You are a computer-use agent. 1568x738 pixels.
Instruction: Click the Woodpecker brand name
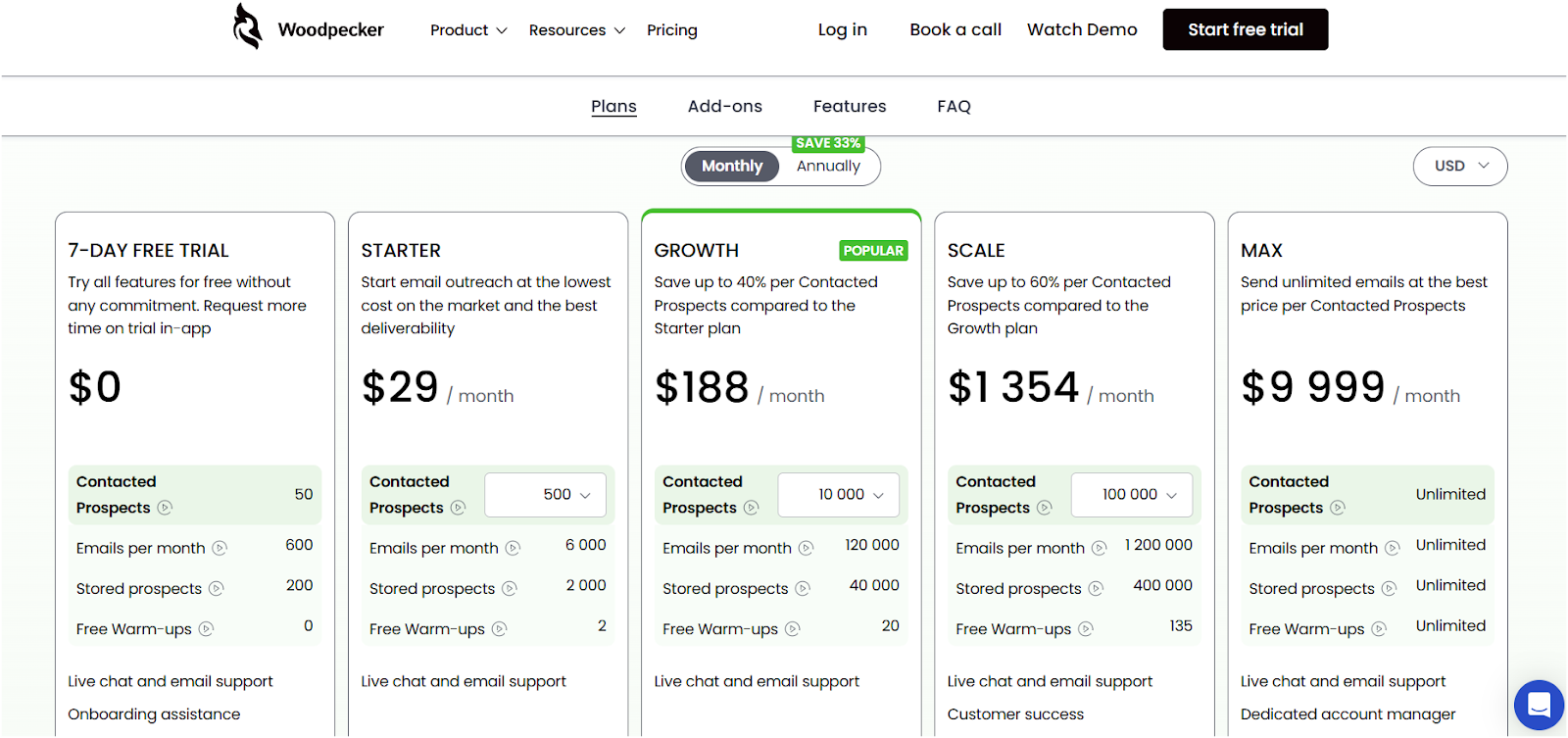(331, 30)
